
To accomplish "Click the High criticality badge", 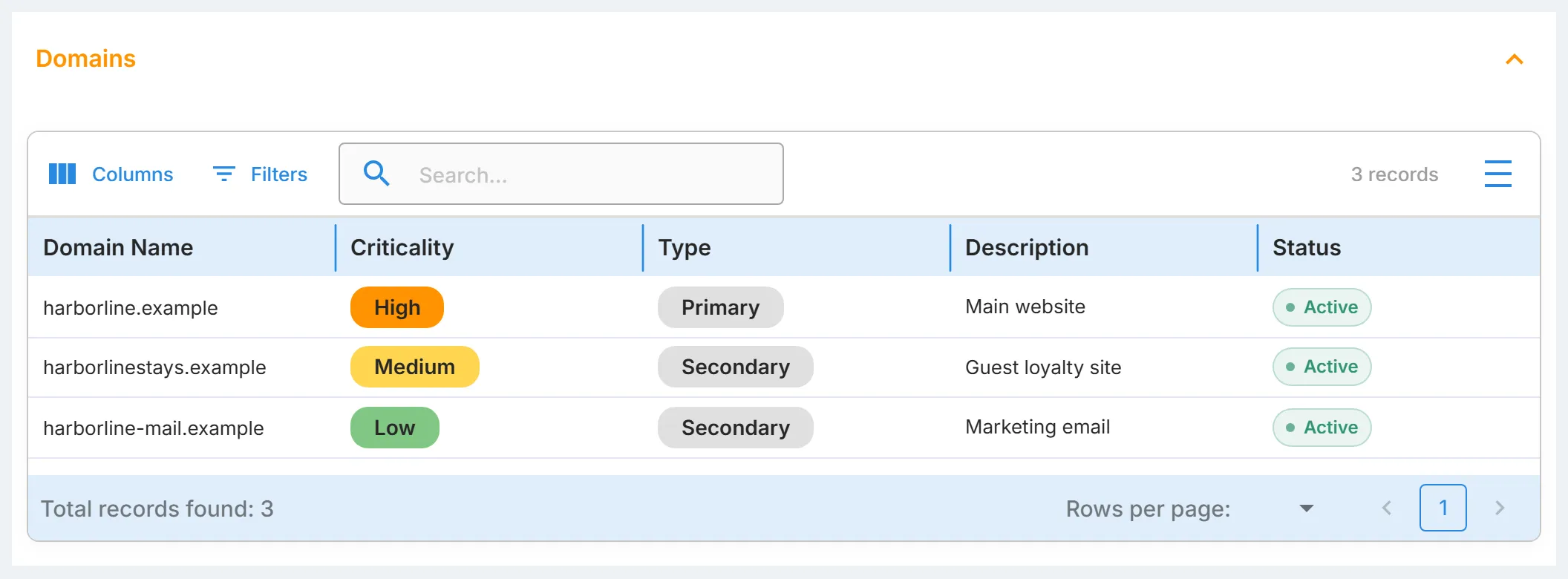I will tap(397, 307).
